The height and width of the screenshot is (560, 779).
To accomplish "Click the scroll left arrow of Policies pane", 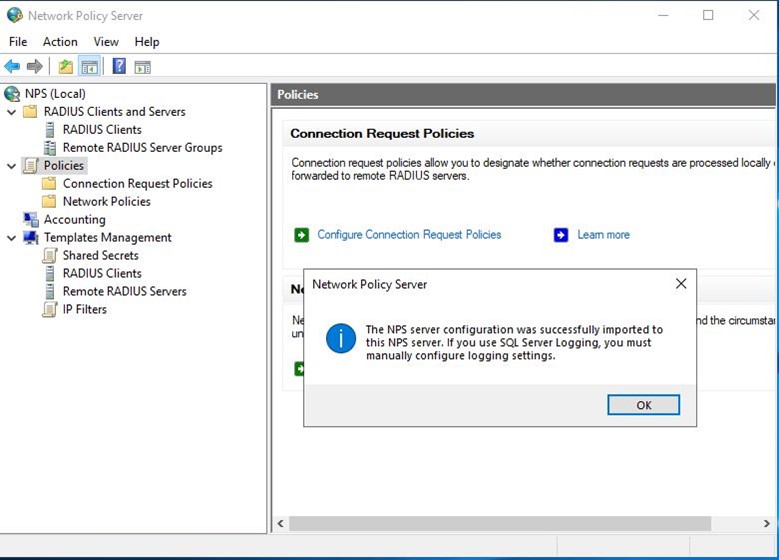I will coord(281,523).
